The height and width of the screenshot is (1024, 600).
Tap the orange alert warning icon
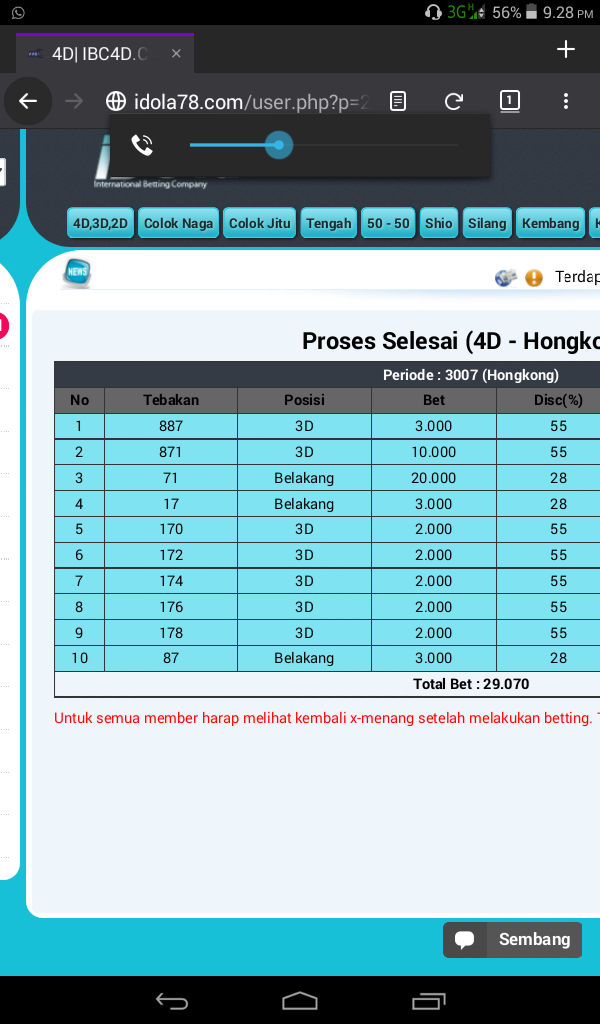pos(534,278)
